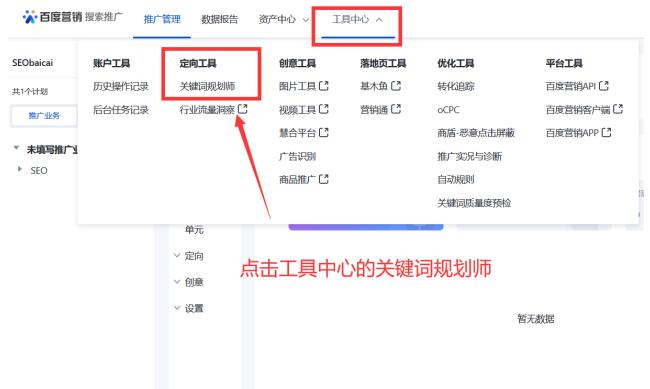650x389 pixels.
Task: Click the 账户工具 column heading
Action: (x=111, y=63)
